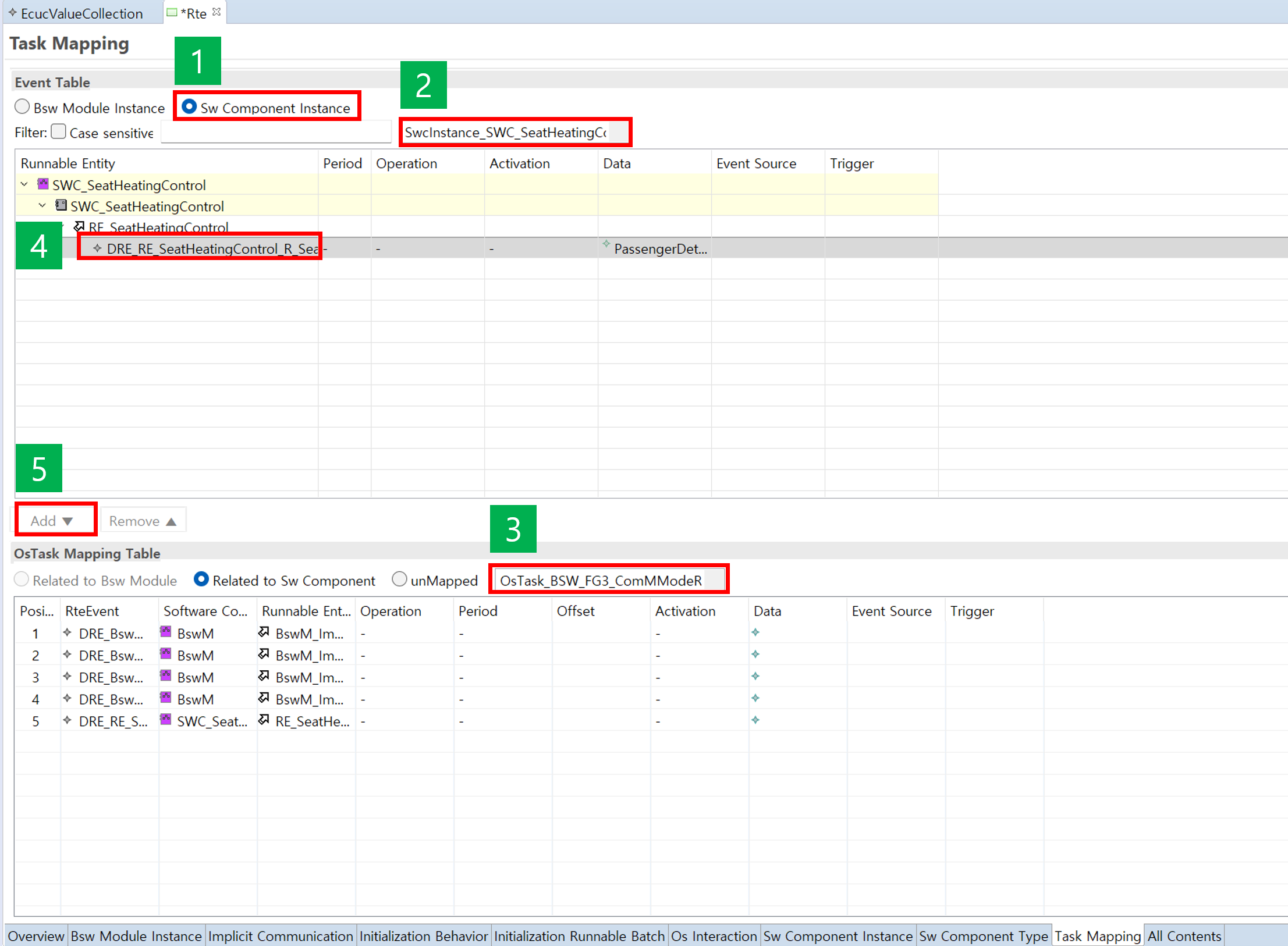Collapse the top SWC_SeatHeatingControl tree node
Screen dimensions: 1288x946
24,184
